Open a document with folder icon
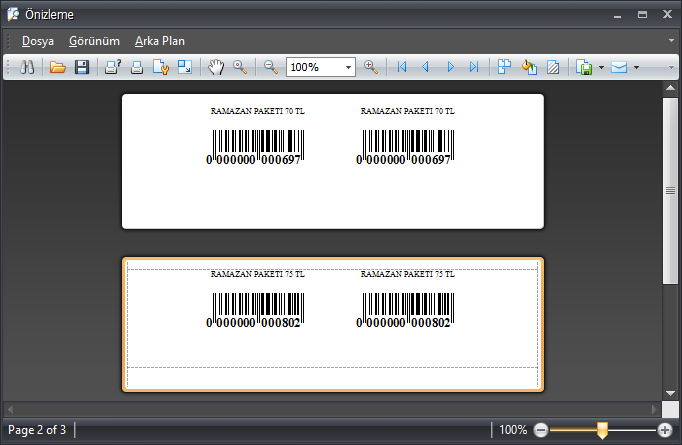Screen dimensions: 682x445 (57, 67)
